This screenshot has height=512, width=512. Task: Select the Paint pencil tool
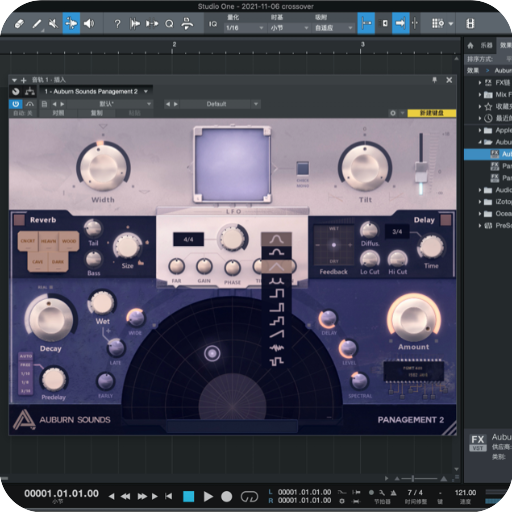pyautogui.click(x=37, y=24)
